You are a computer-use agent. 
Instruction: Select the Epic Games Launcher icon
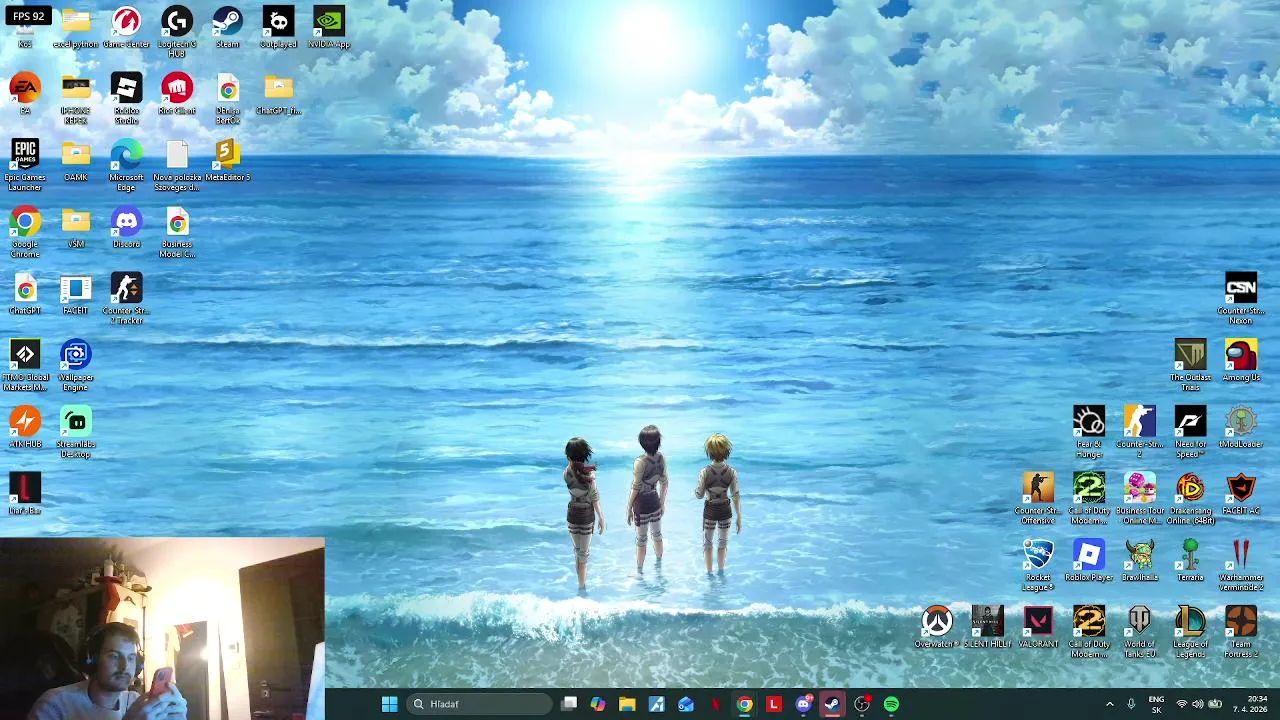(25, 166)
